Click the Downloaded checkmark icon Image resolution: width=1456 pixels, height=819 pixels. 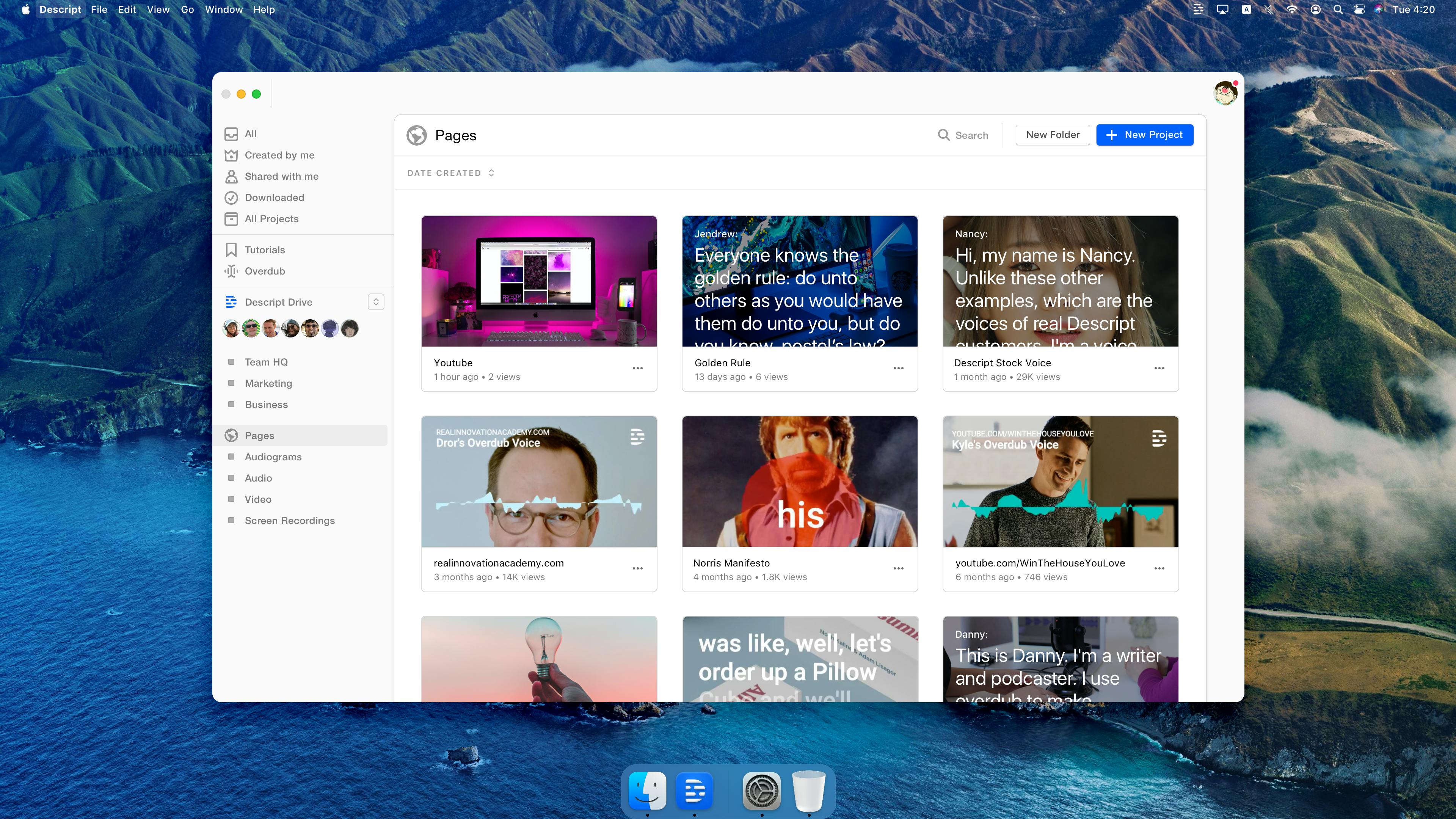(231, 198)
